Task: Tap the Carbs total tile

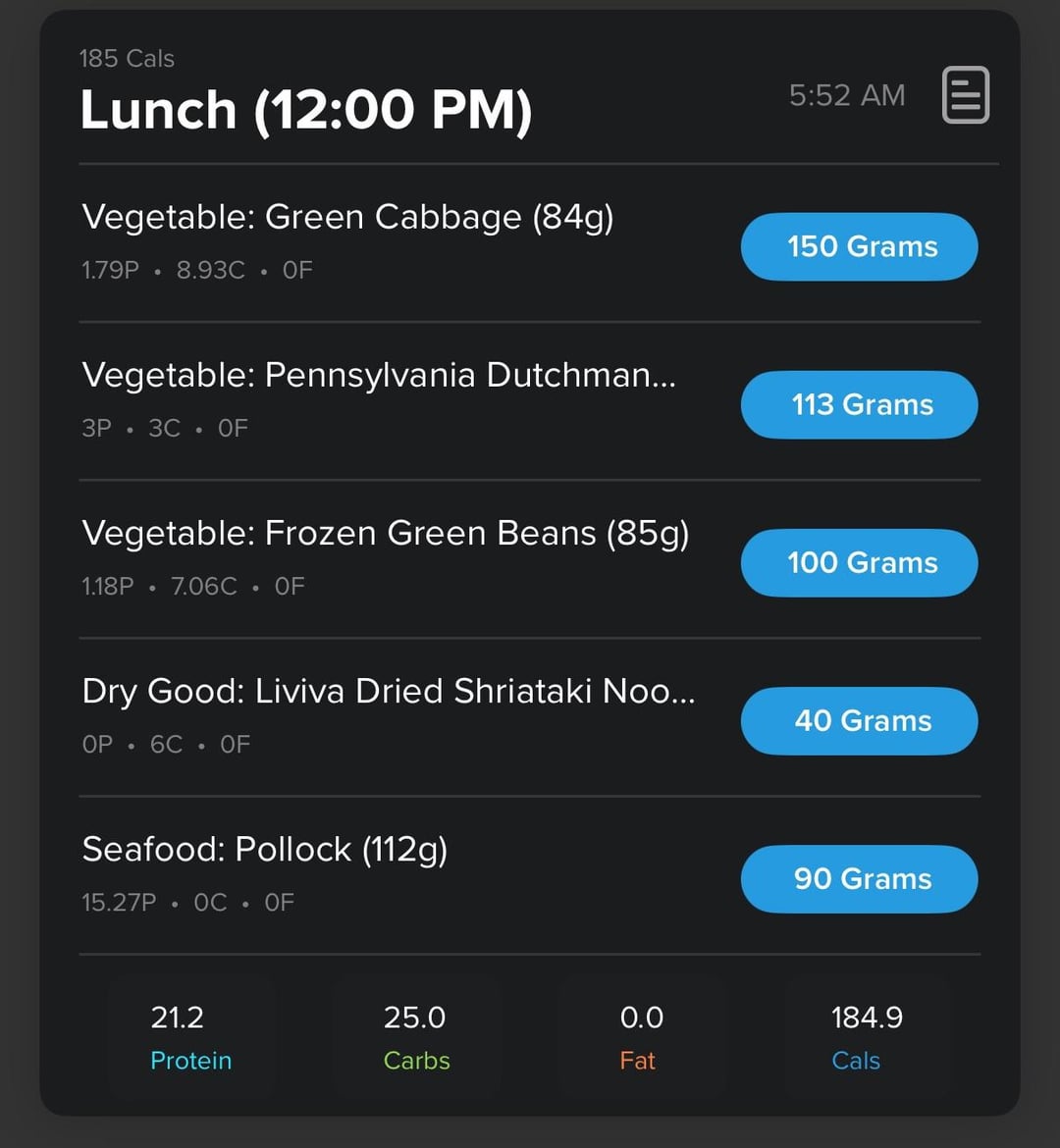Action: click(416, 1037)
